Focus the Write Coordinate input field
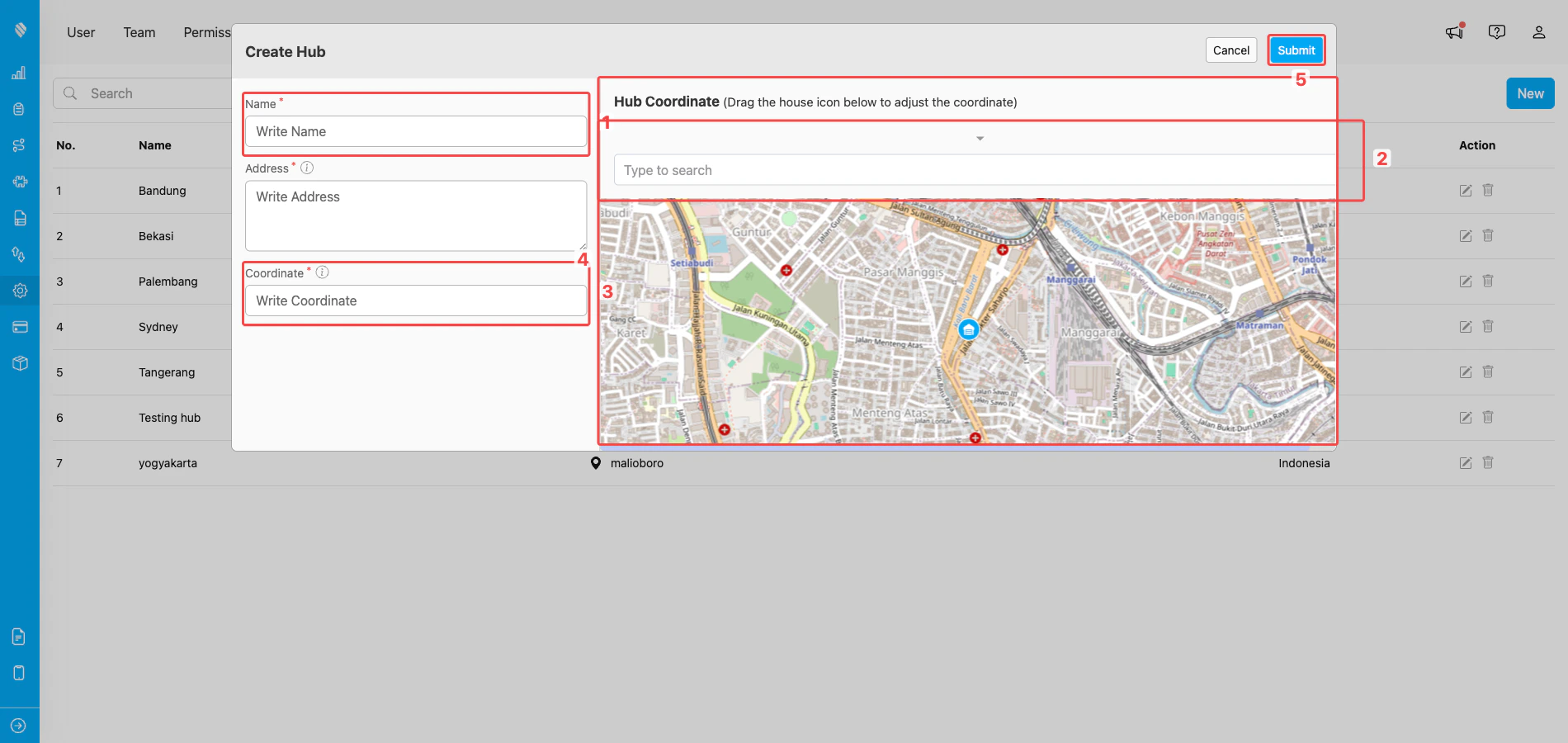The height and width of the screenshot is (743, 1568). click(416, 301)
